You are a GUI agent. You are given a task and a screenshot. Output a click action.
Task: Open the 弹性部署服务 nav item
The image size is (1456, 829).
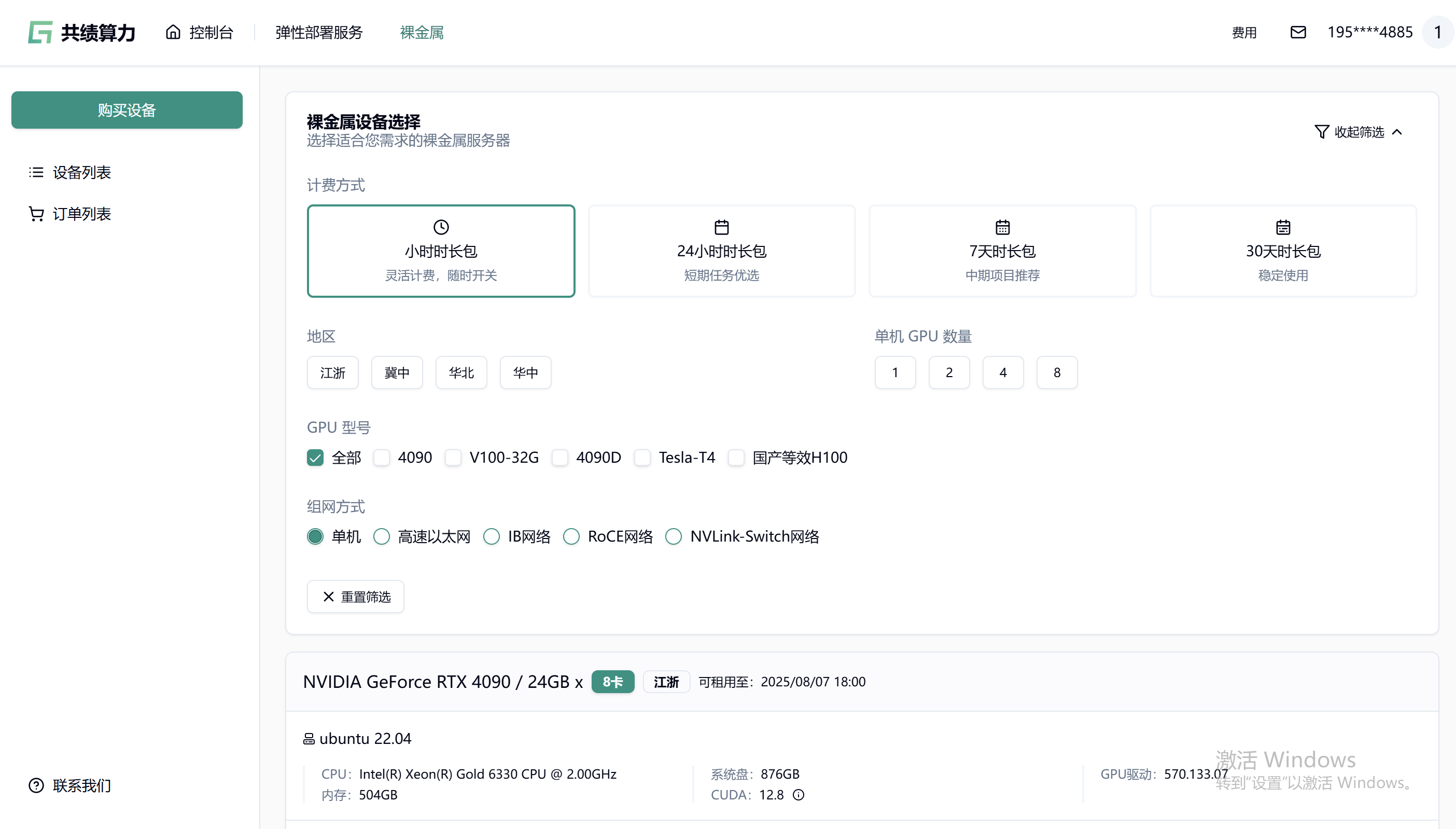pyautogui.click(x=319, y=33)
